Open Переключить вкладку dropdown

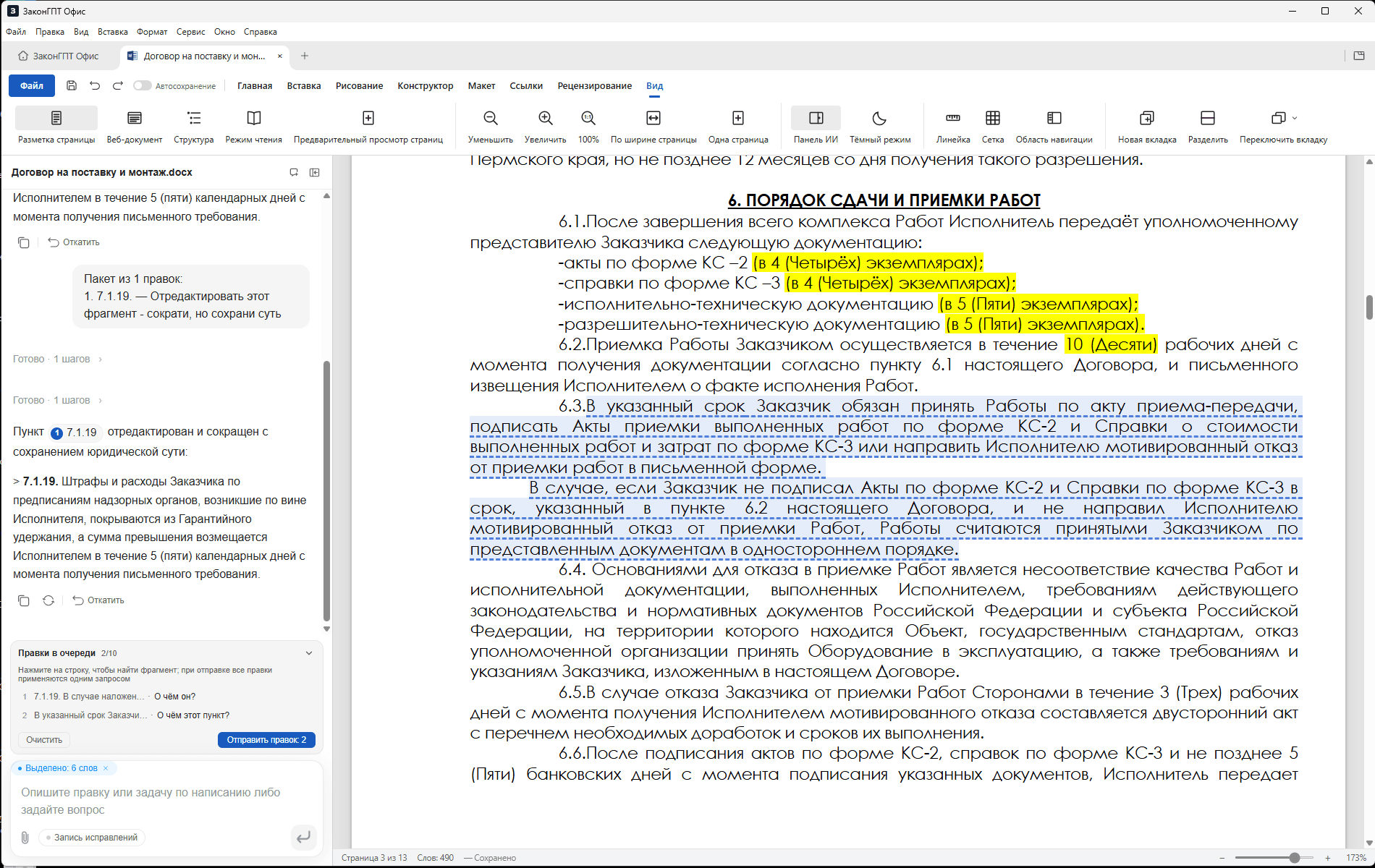pyautogui.click(x=1283, y=126)
